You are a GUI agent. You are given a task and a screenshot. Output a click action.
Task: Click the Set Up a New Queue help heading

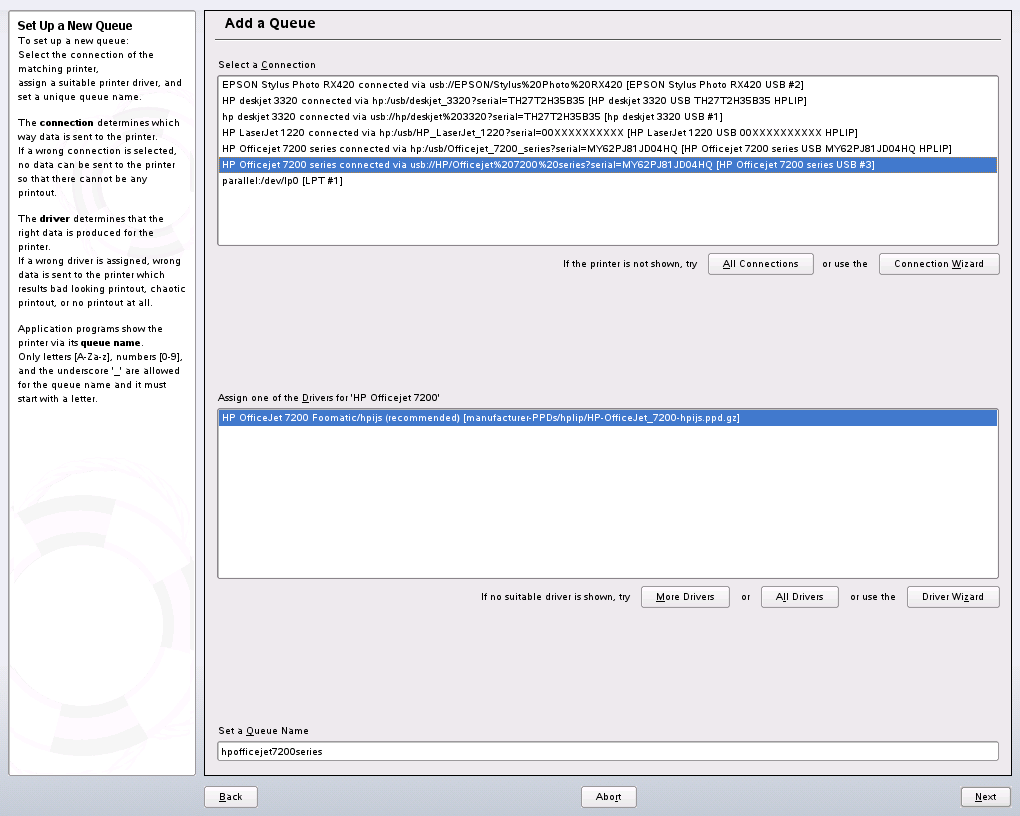point(75,26)
